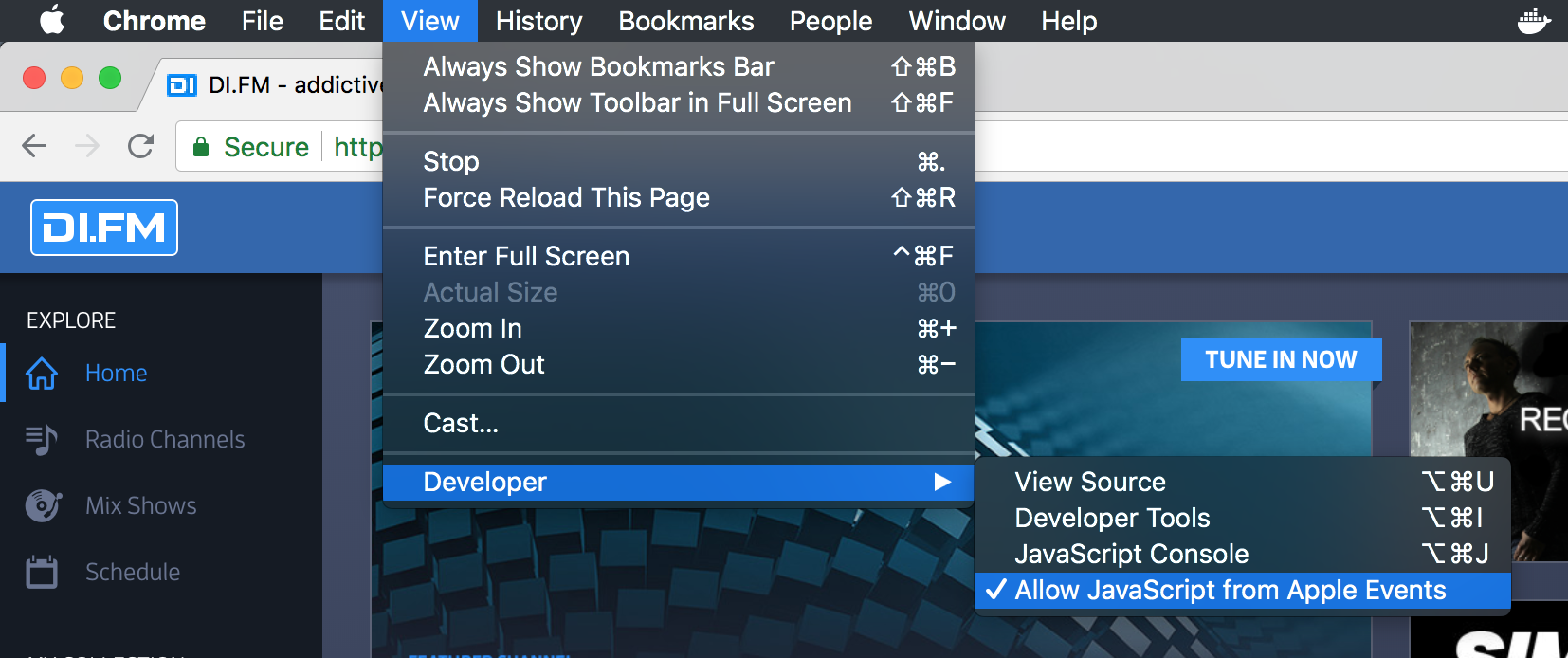Expand the Developer submenu arrow
Viewport: 1568px width, 658px height.
coord(942,482)
